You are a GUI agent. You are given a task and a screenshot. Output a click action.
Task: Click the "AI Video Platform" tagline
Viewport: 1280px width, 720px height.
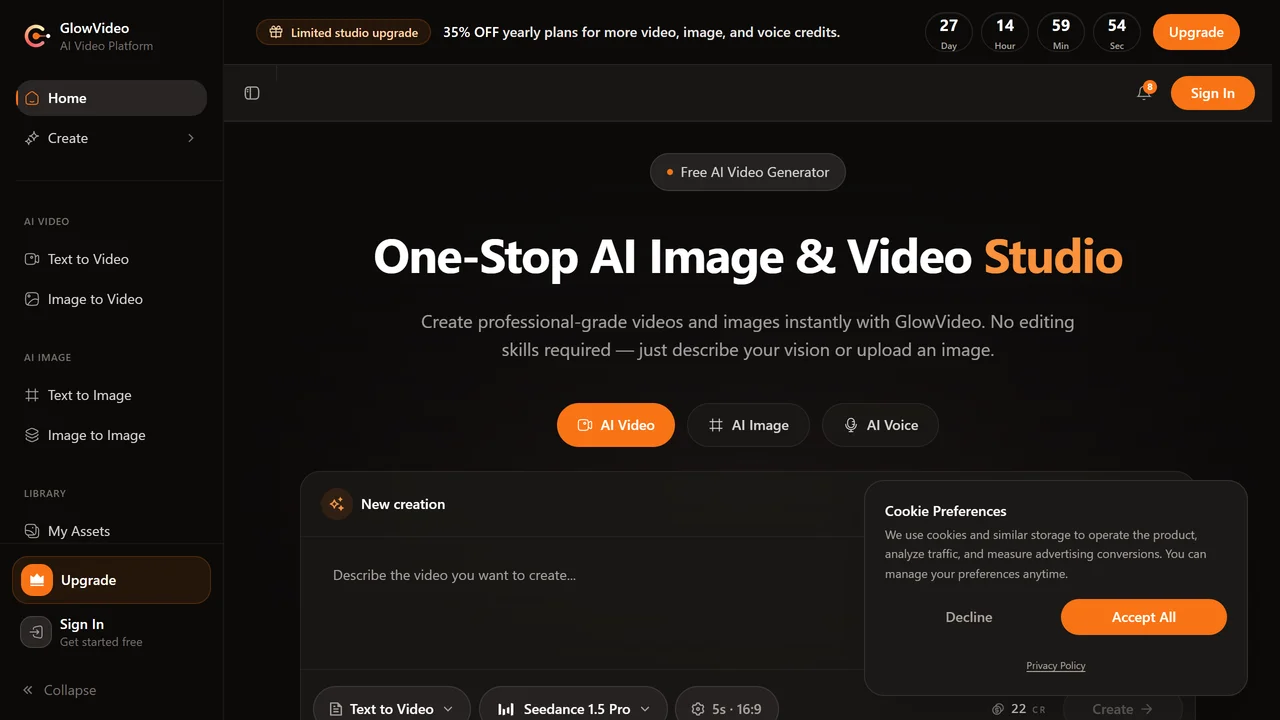[107, 46]
